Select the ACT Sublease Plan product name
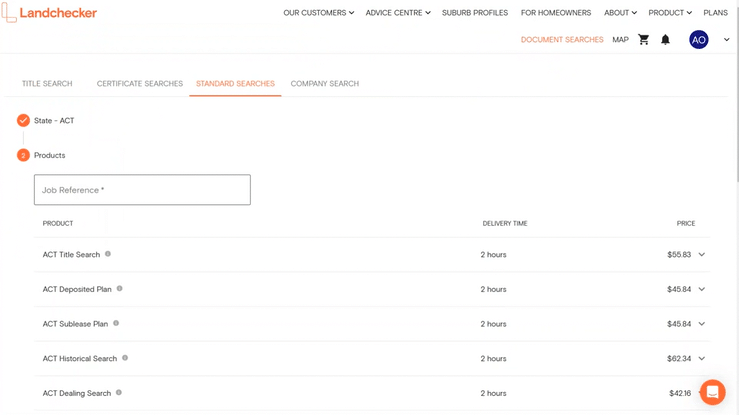The height and width of the screenshot is (415, 739). pos(75,324)
